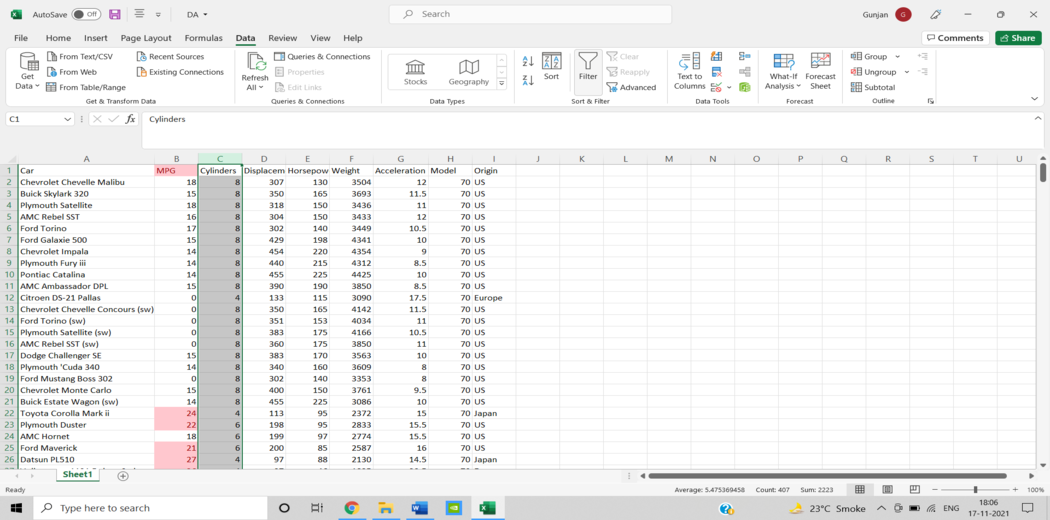Switch to Page Layout view in status bar
This screenshot has width=1050, height=520.
point(887,490)
